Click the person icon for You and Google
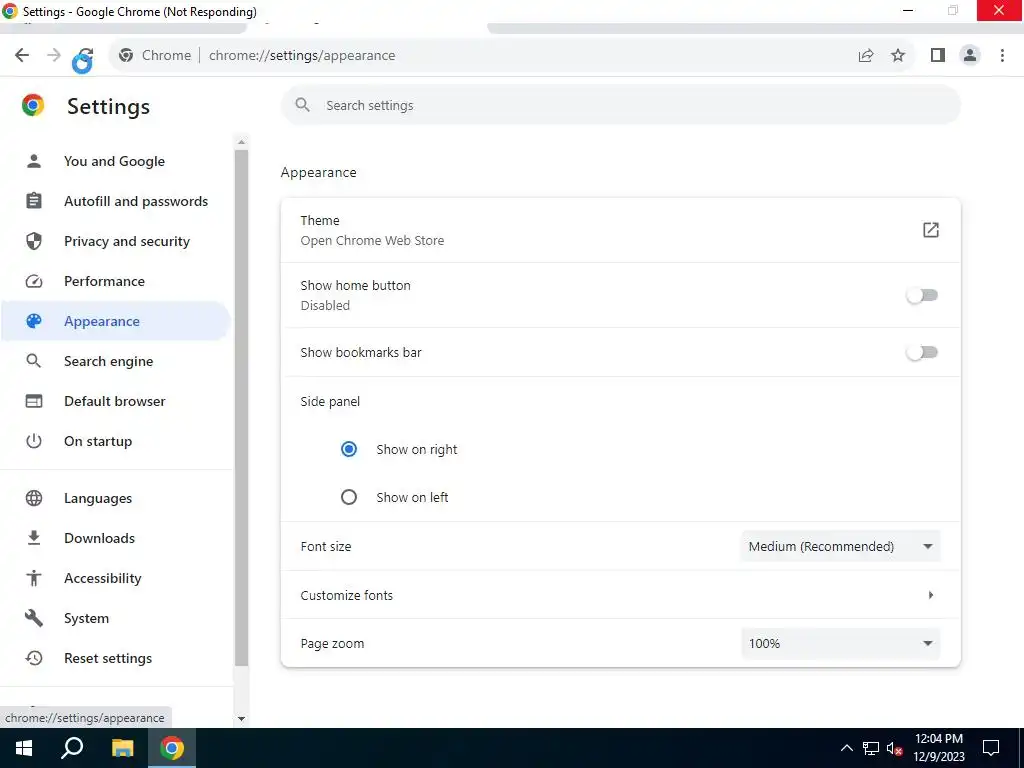 34,161
